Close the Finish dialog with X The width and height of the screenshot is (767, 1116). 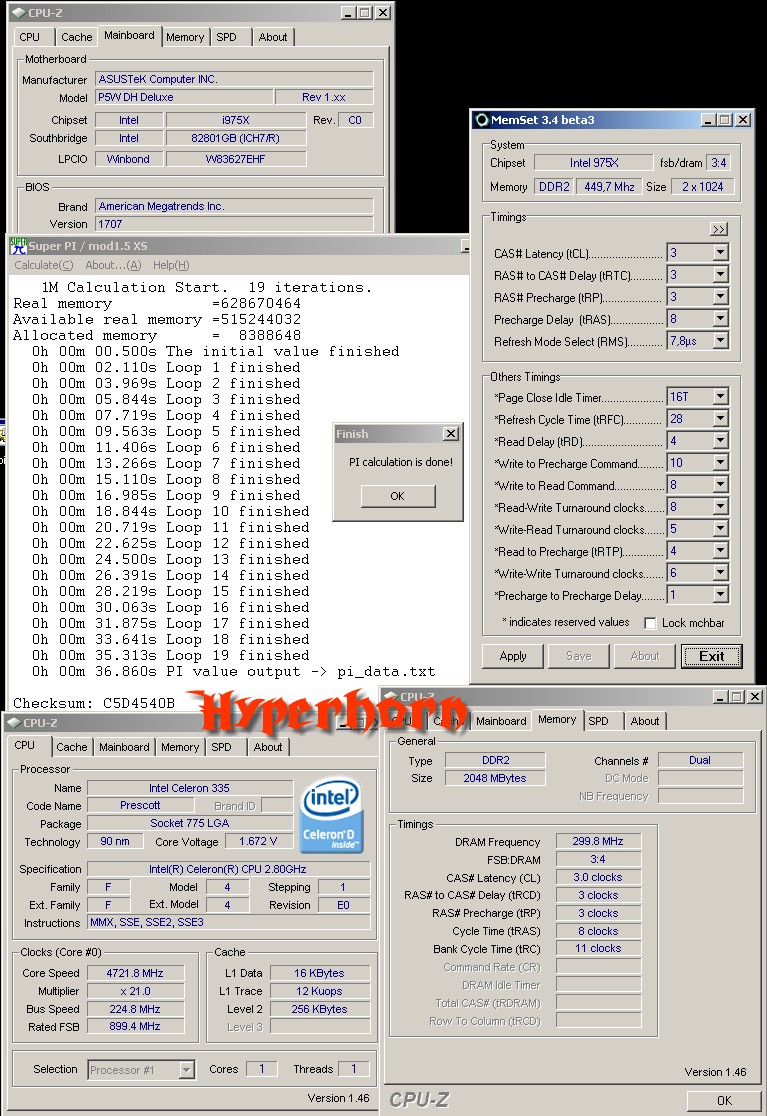point(451,433)
